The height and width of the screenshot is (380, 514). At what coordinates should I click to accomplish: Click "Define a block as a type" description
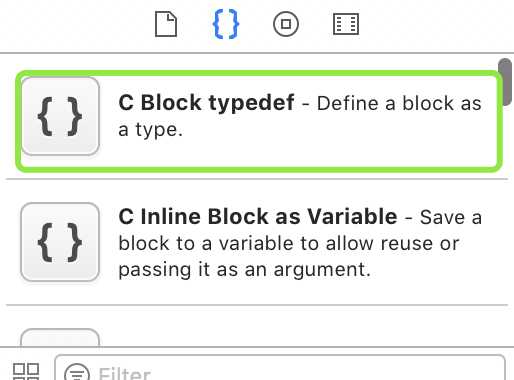coord(300,116)
